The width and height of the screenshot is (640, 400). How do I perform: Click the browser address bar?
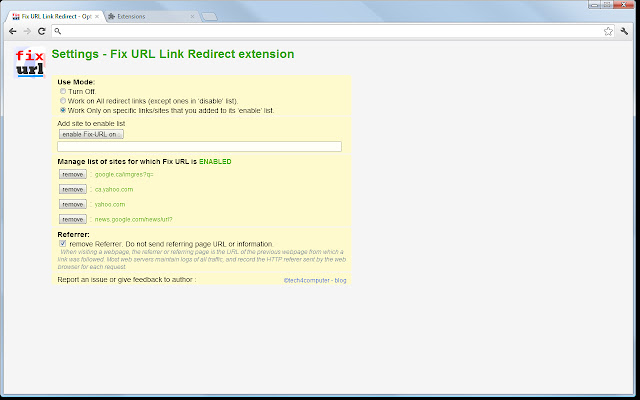pyautogui.click(x=331, y=31)
